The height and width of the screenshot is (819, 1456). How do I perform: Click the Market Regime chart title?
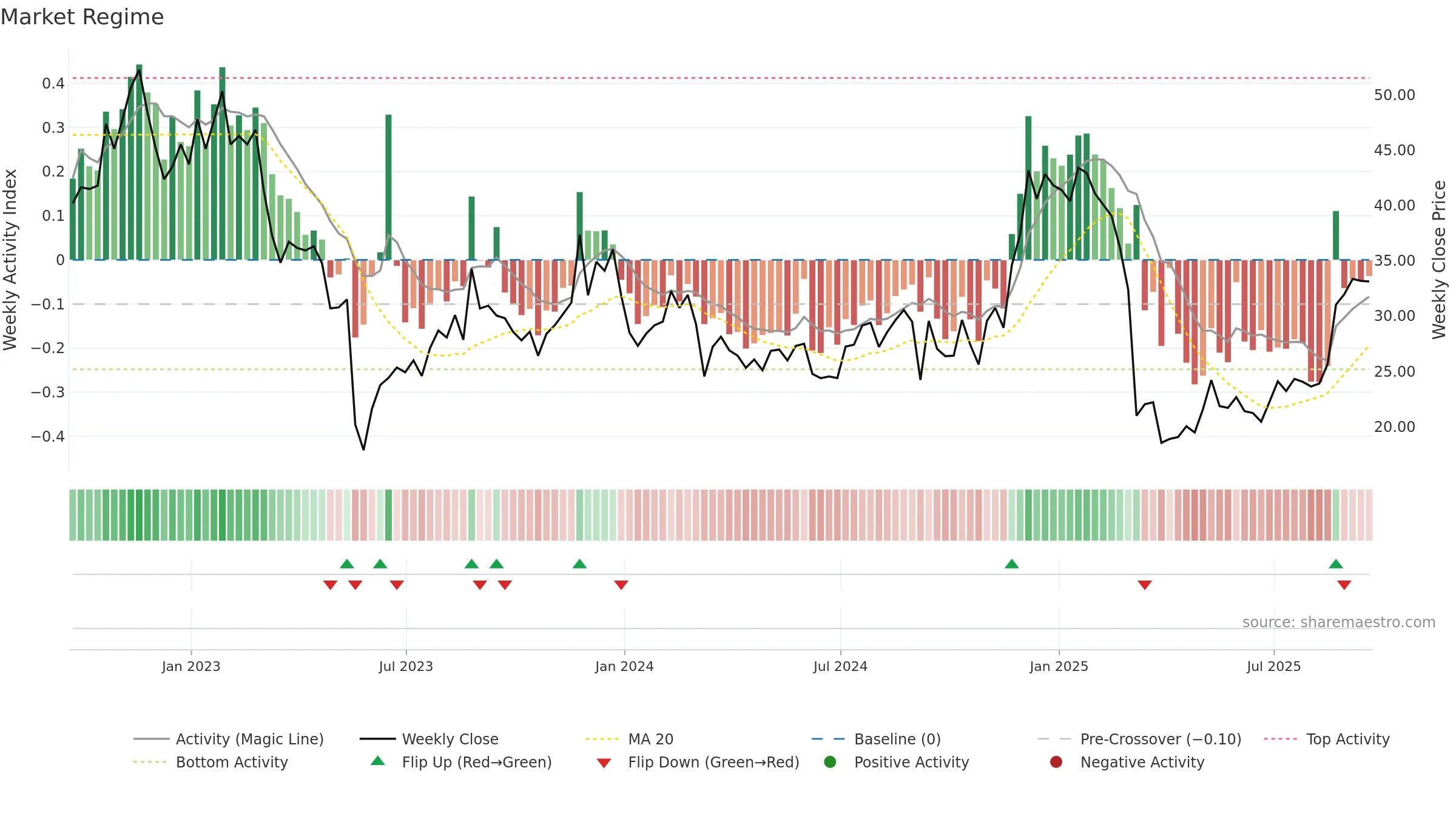tap(83, 17)
